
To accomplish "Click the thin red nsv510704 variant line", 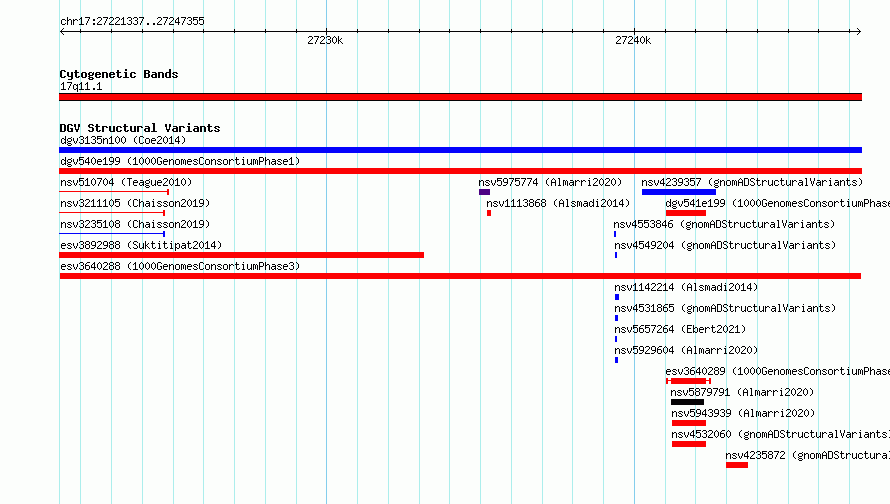I will click(x=114, y=192).
